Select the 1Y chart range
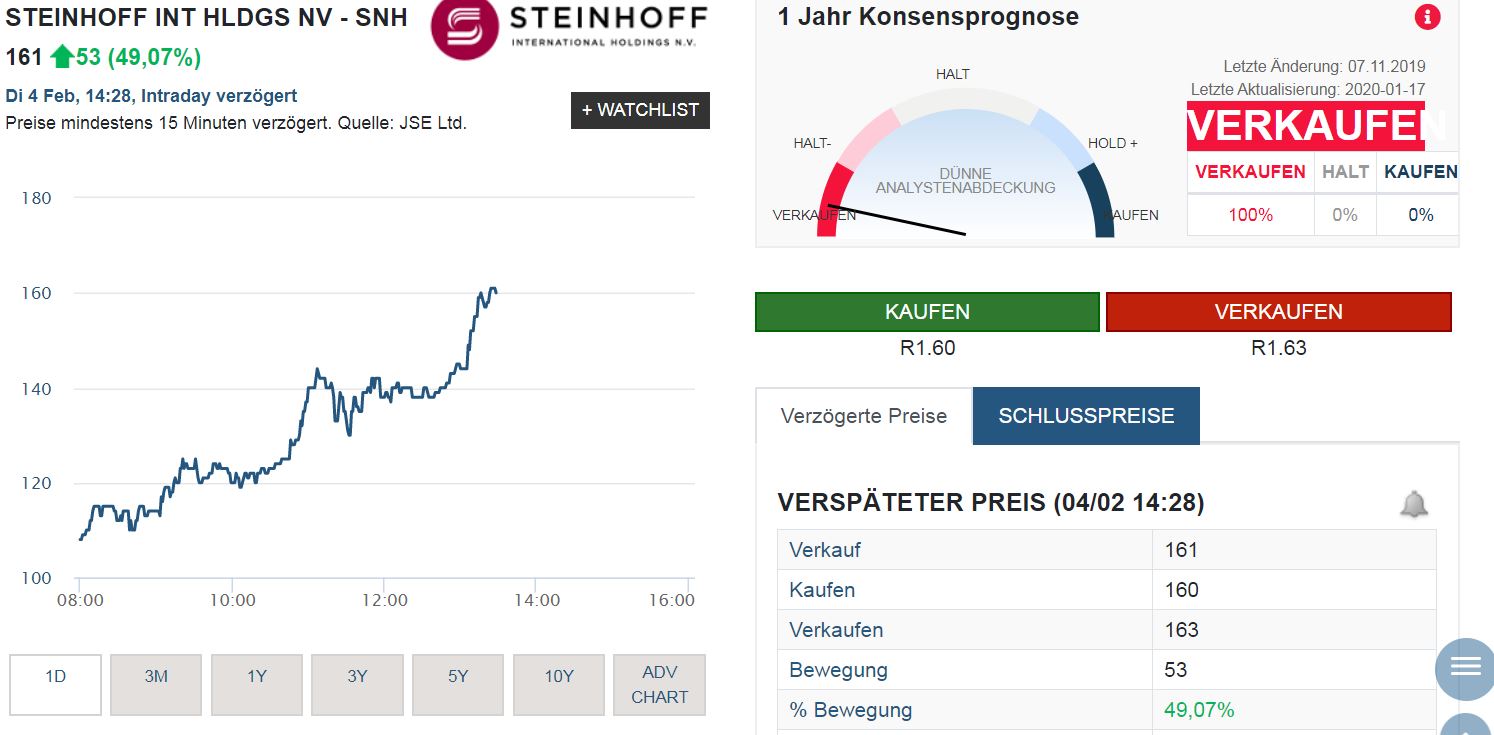This screenshot has height=735, width=1494. coord(257,684)
